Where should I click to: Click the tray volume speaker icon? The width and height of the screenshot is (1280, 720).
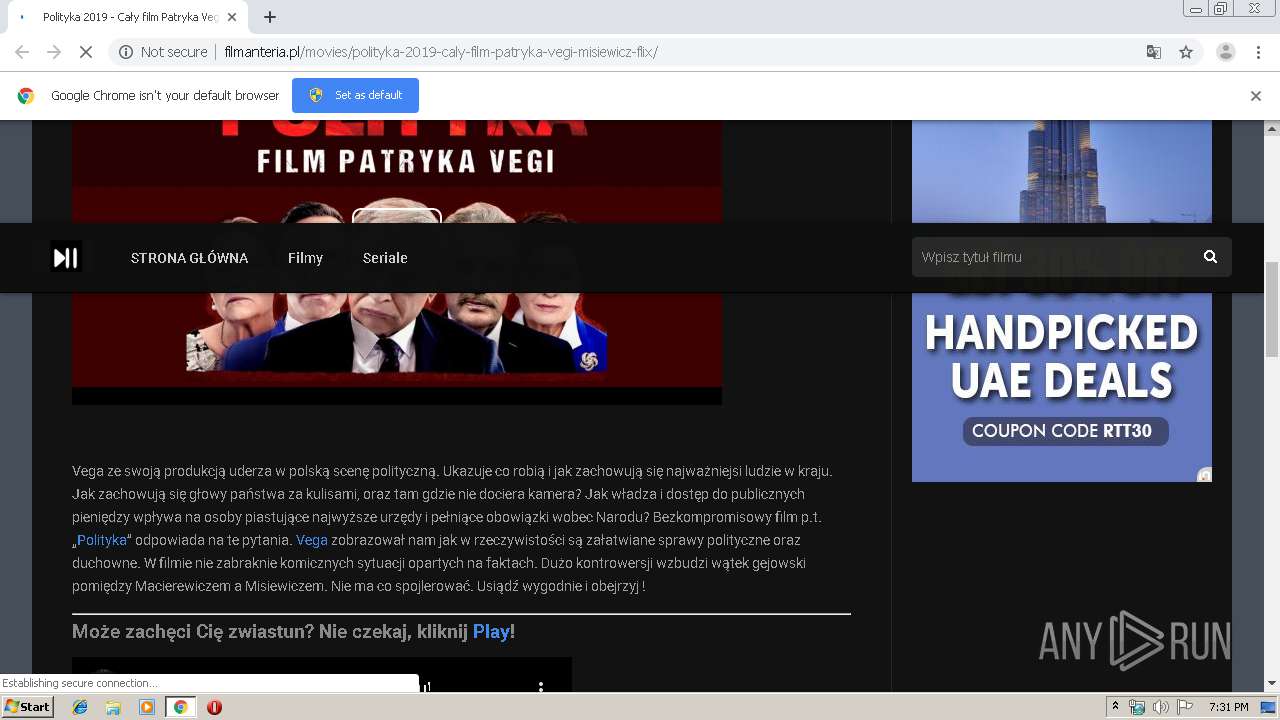(1161, 707)
